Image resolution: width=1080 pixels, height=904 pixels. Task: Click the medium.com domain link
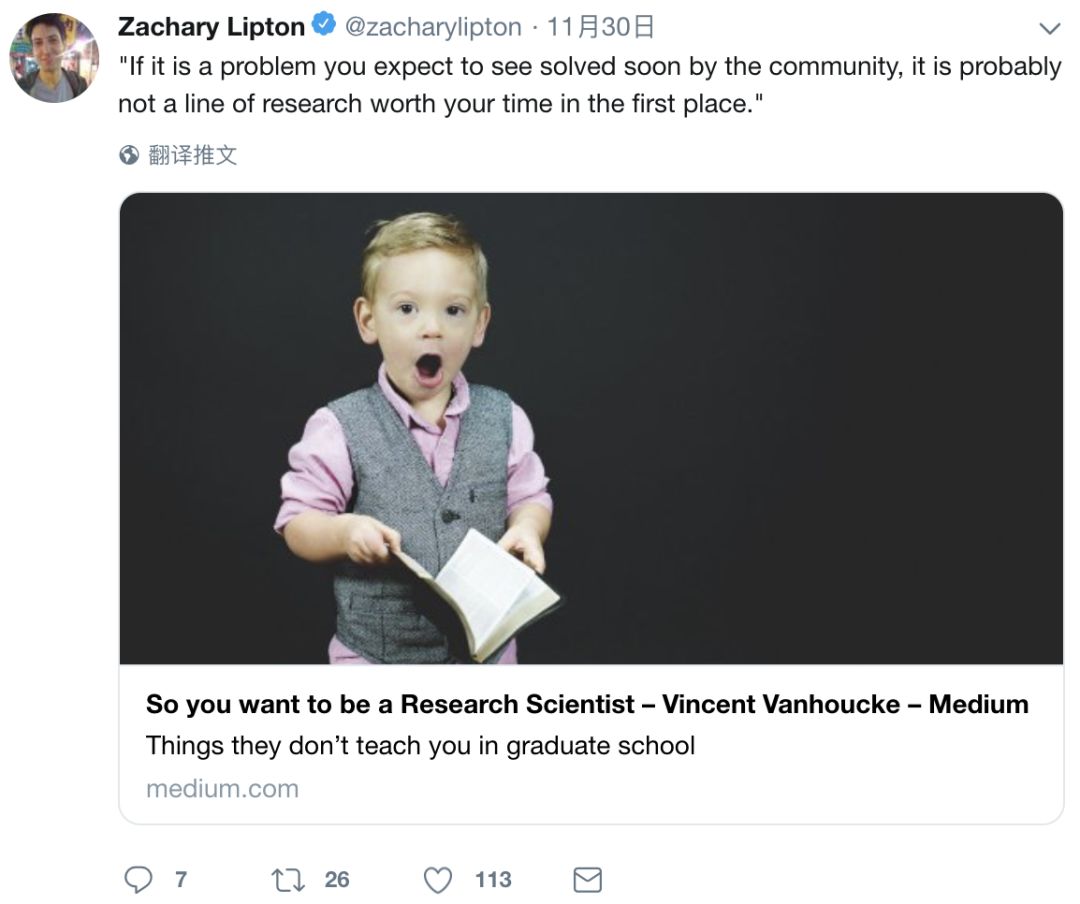[222, 788]
